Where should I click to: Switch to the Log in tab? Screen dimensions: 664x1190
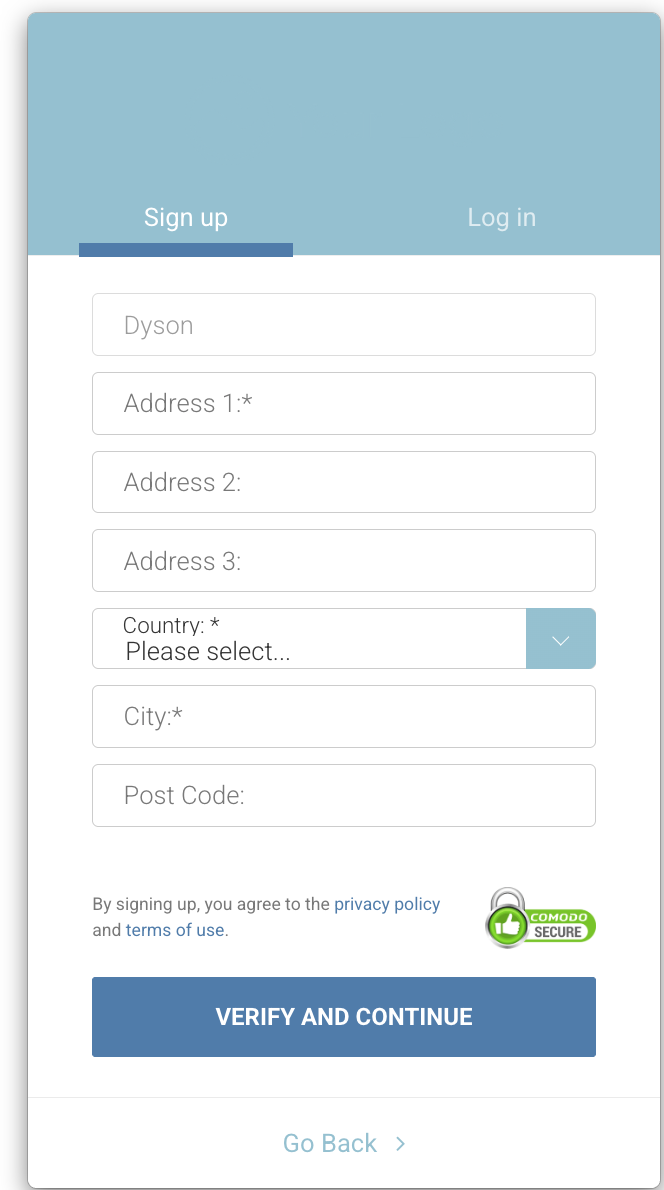point(501,217)
